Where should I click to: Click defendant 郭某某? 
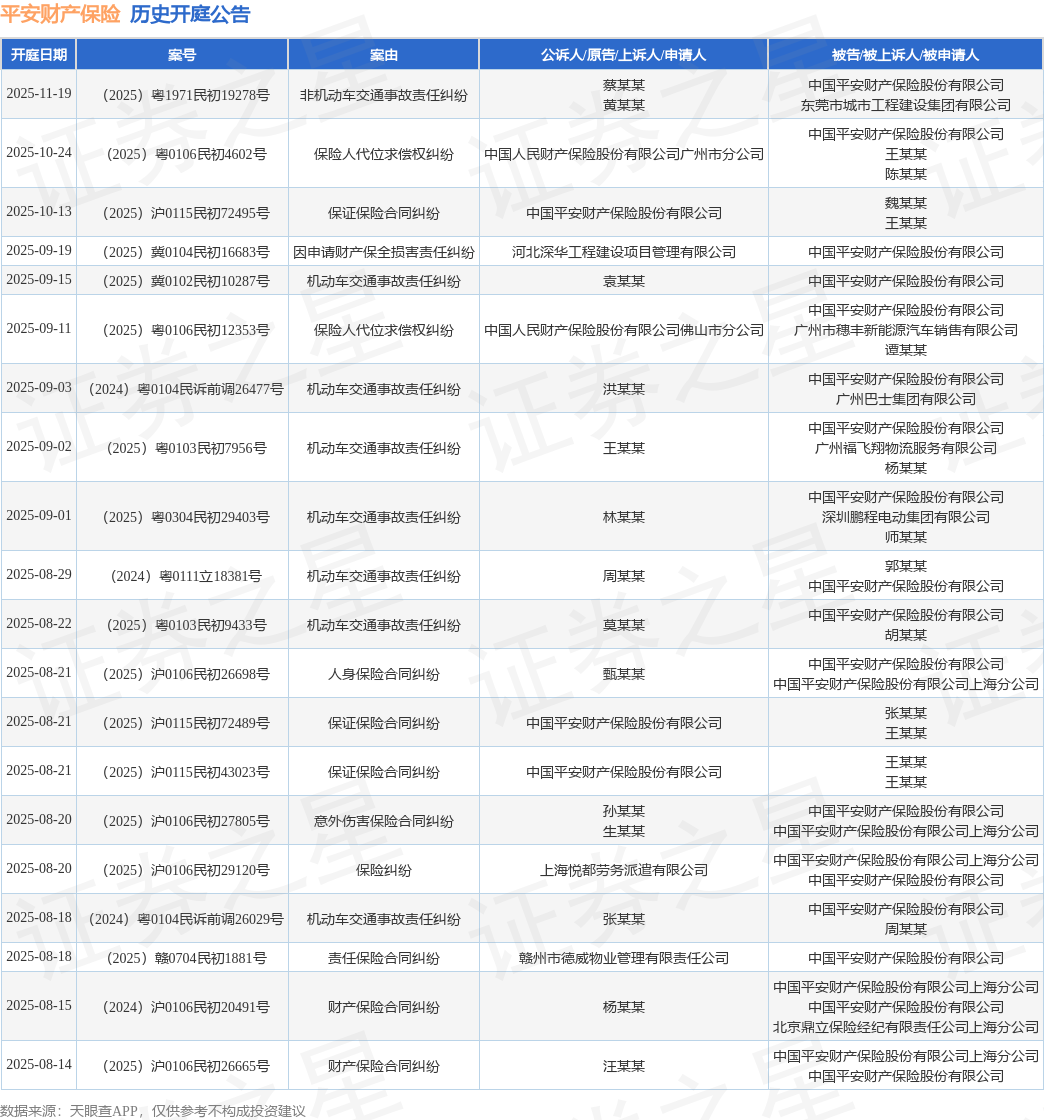click(x=905, y=566)
